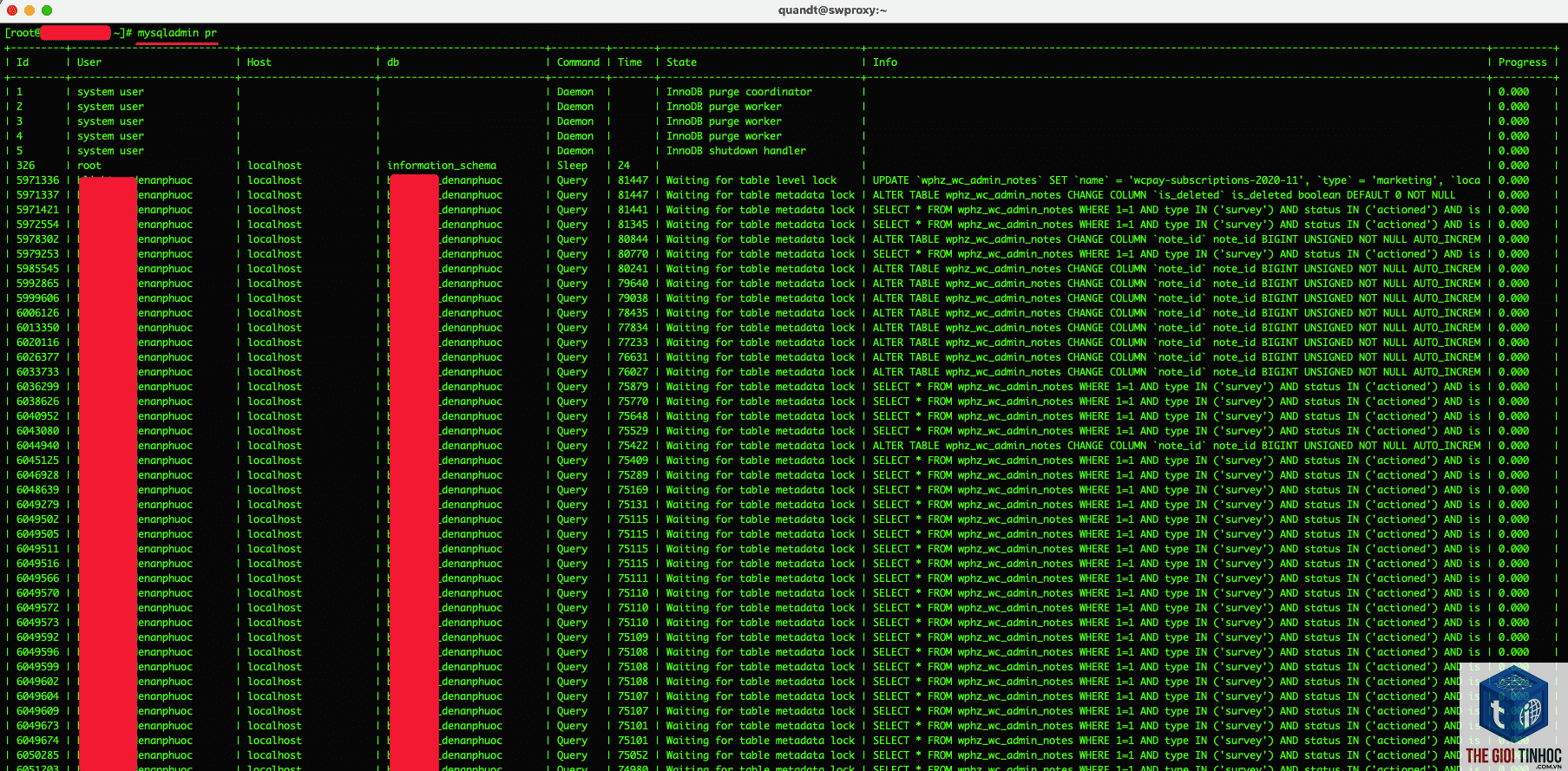Click the time value '75169'

tap(633, 490)
